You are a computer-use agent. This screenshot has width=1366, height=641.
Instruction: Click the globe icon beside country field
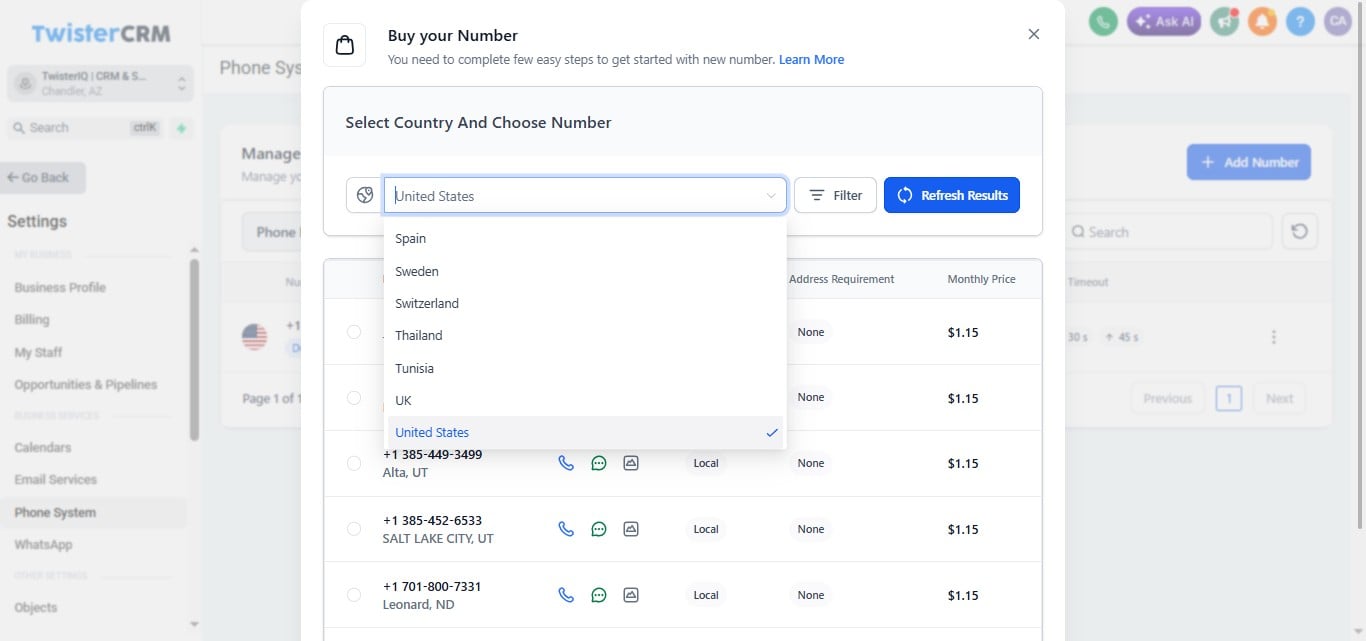coord(365,195)
